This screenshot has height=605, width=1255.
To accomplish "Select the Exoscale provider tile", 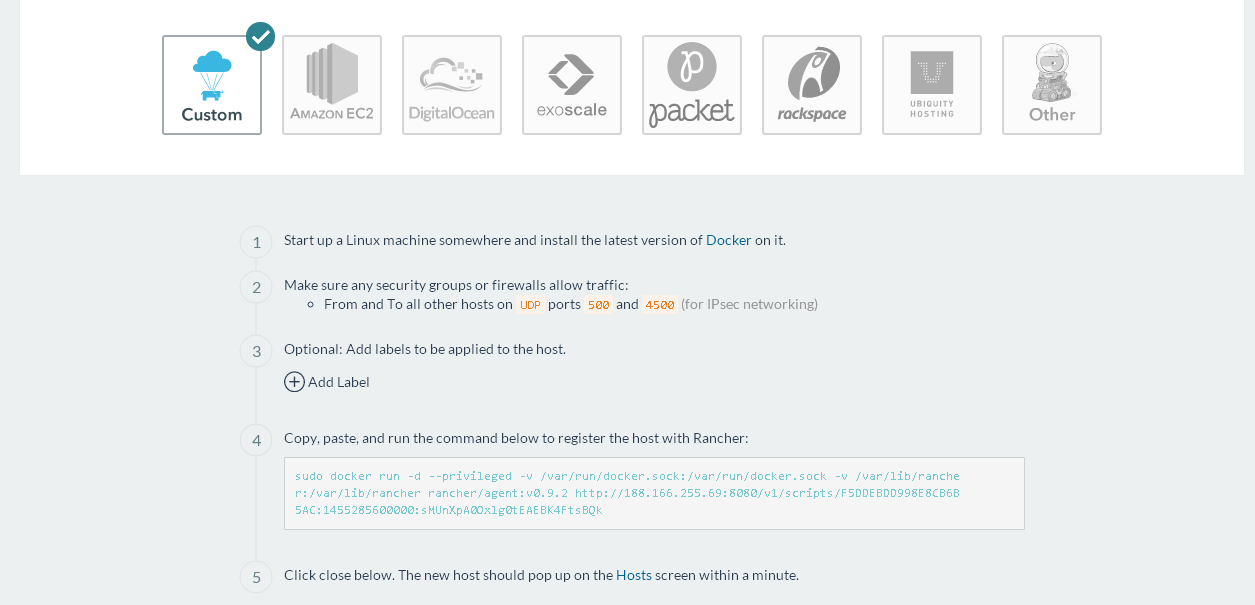I will point(572,85).
